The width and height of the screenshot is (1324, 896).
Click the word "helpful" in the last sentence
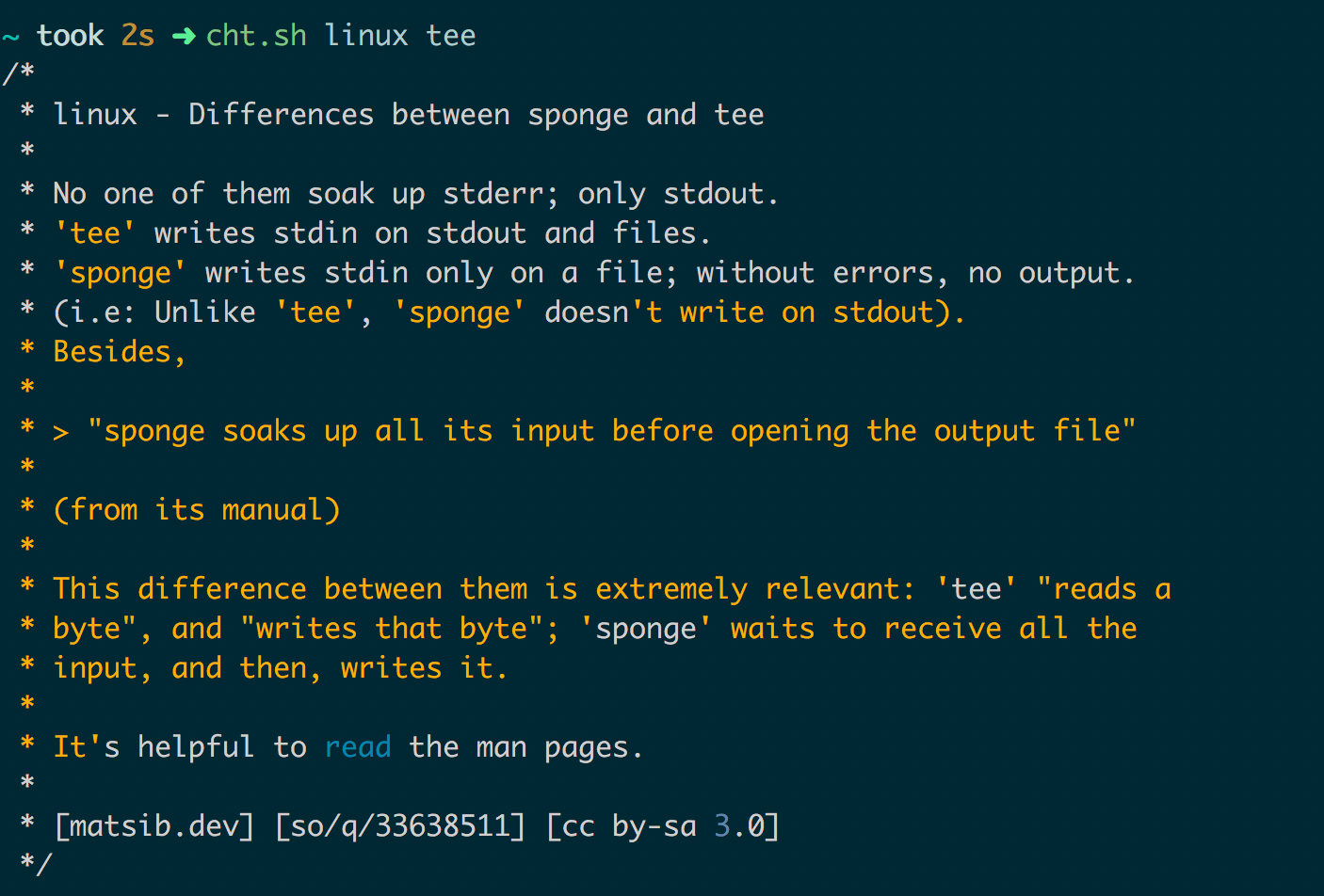coord(196,747)
